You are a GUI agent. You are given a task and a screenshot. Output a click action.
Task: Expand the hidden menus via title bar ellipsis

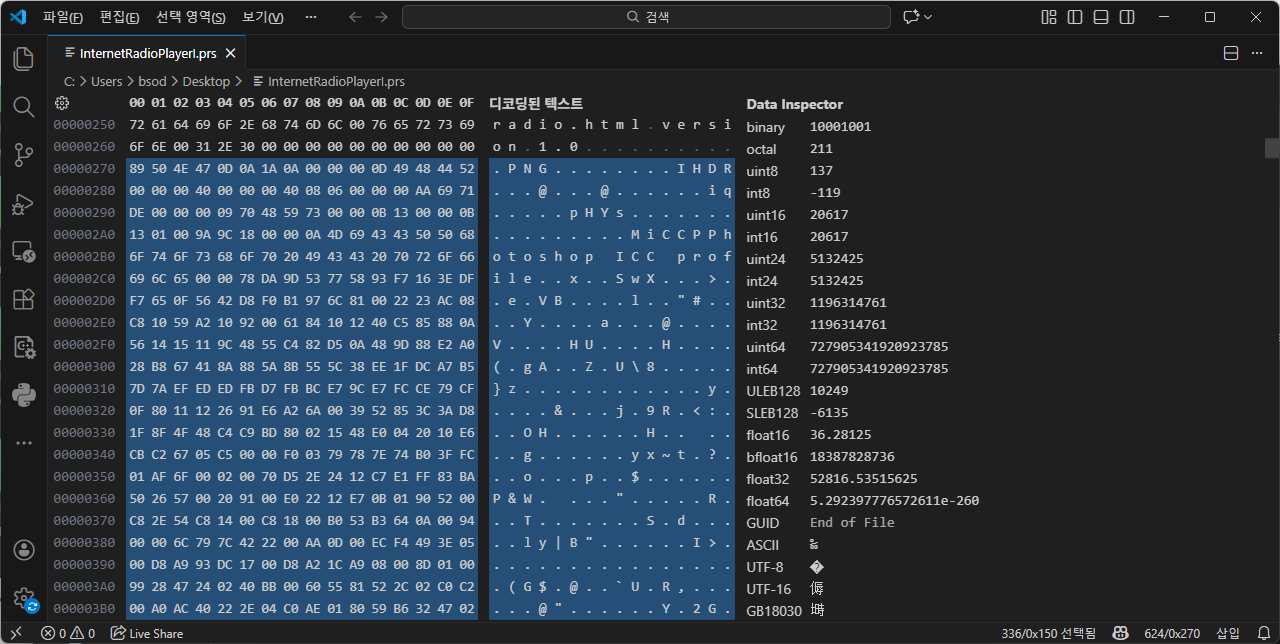pyautogui.click(x=311, y=17)
